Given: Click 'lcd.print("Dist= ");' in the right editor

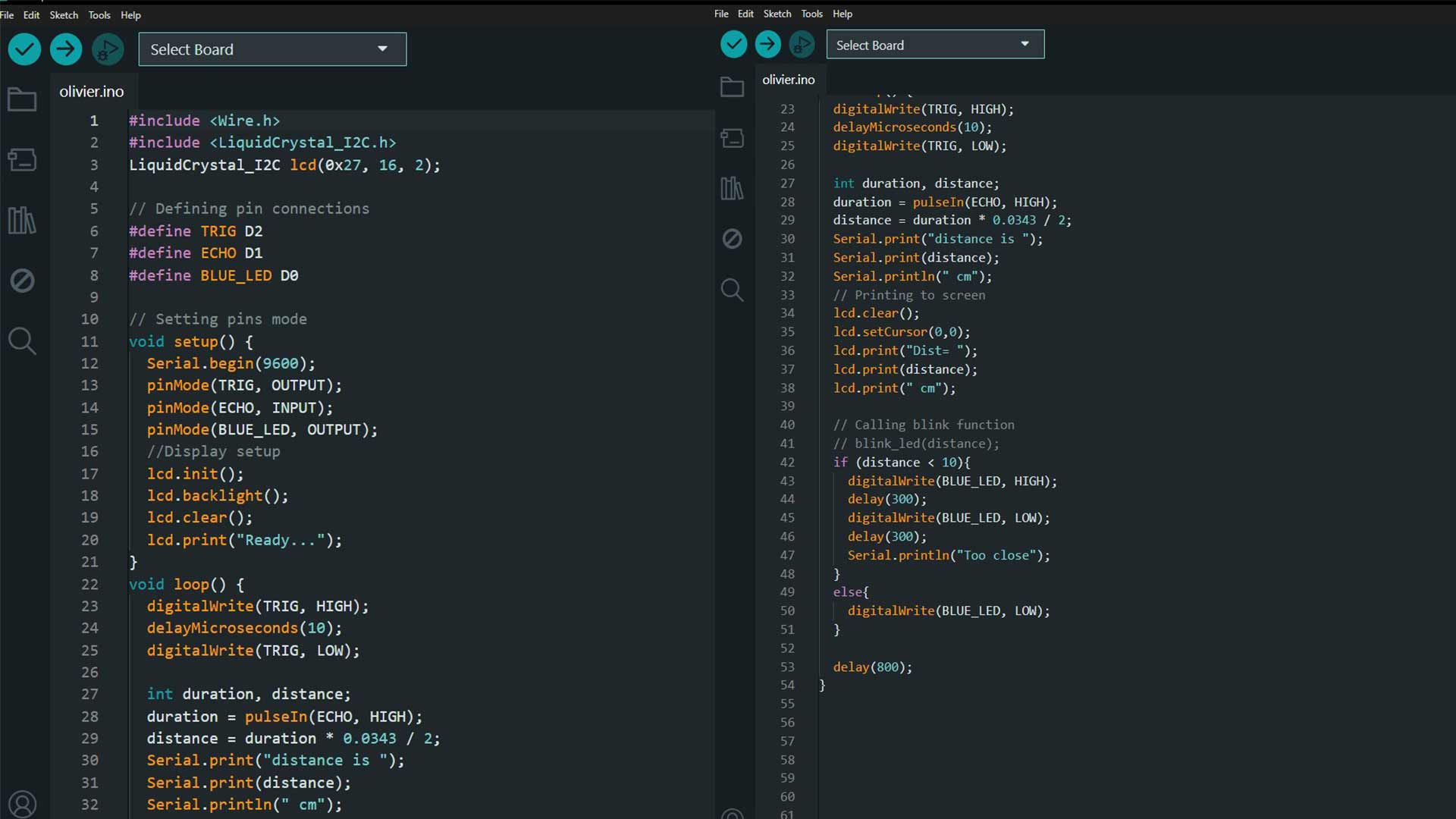Looking at the screenshot, I should tap(905, 351).
